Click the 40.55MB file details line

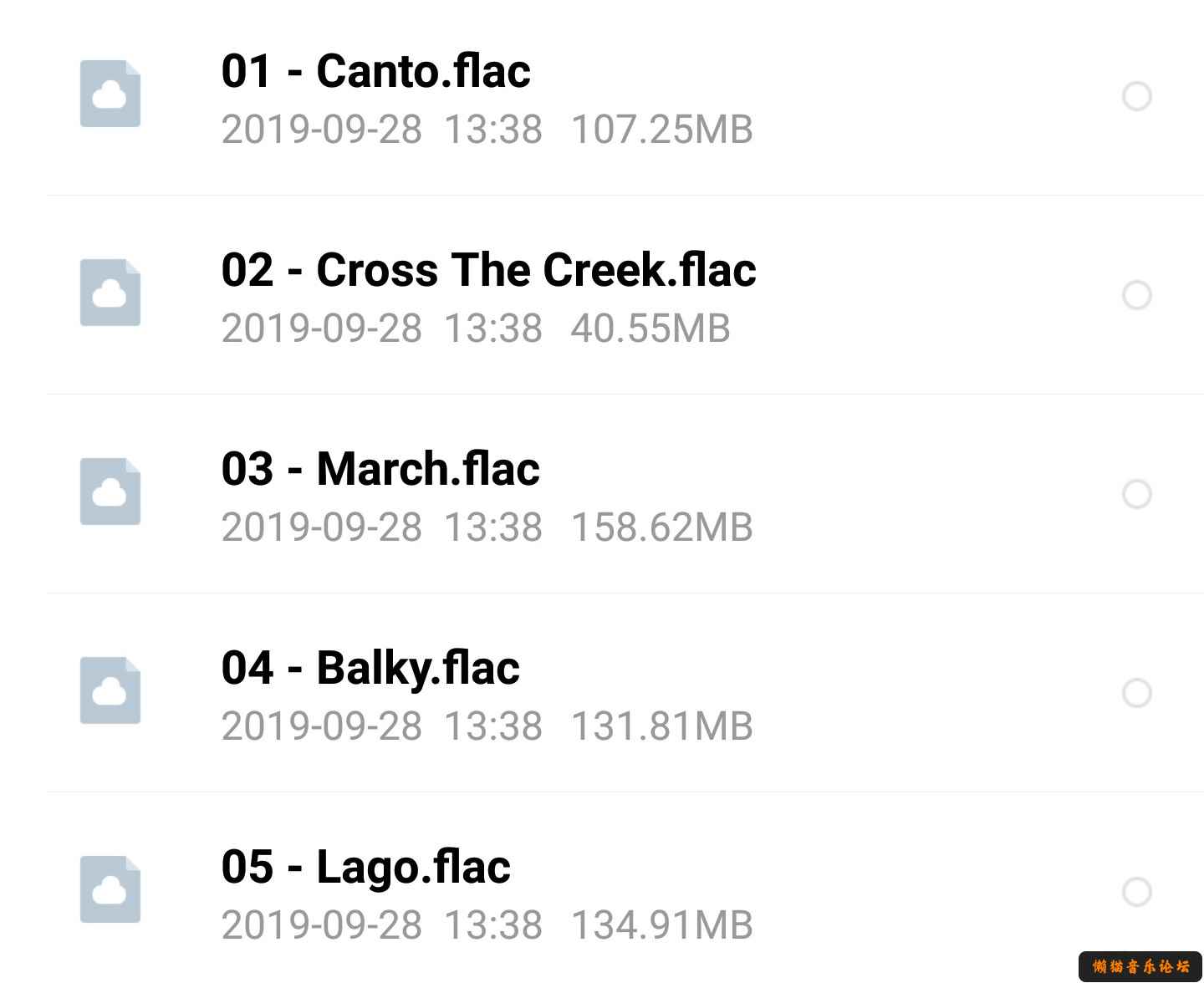tap(476, 329)
